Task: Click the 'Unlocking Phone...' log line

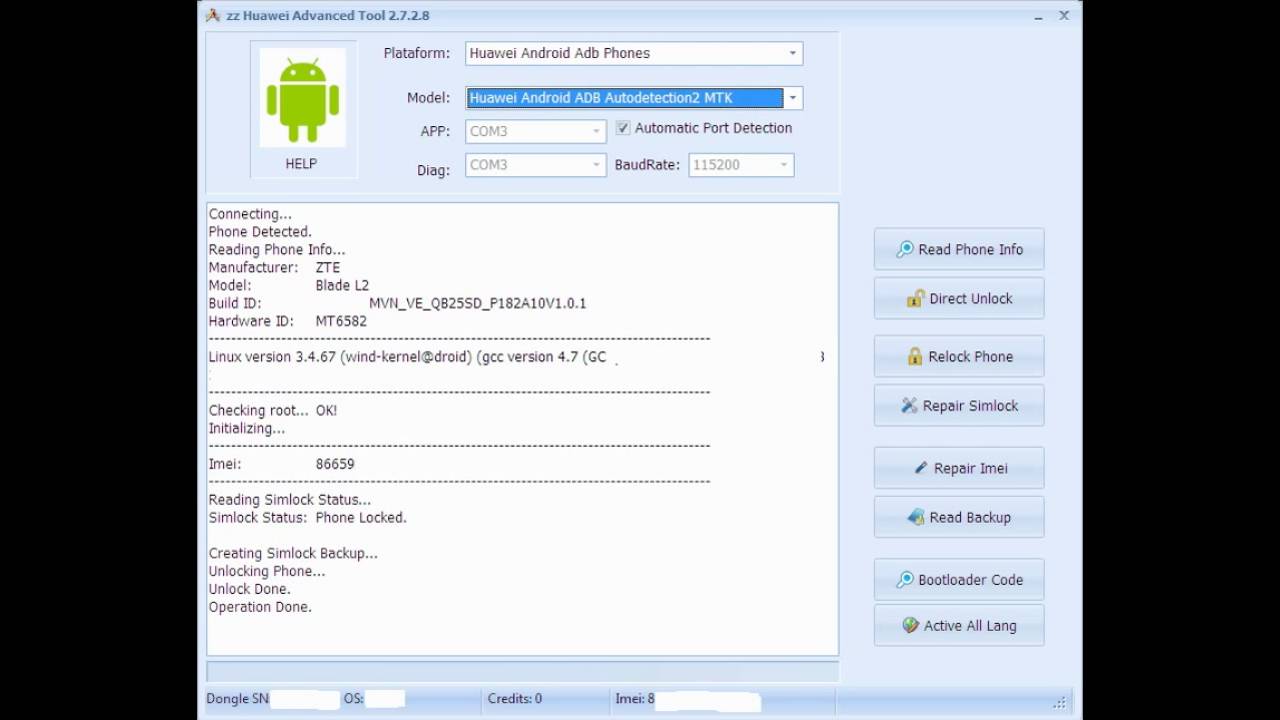Action: (x=267, y=571)
